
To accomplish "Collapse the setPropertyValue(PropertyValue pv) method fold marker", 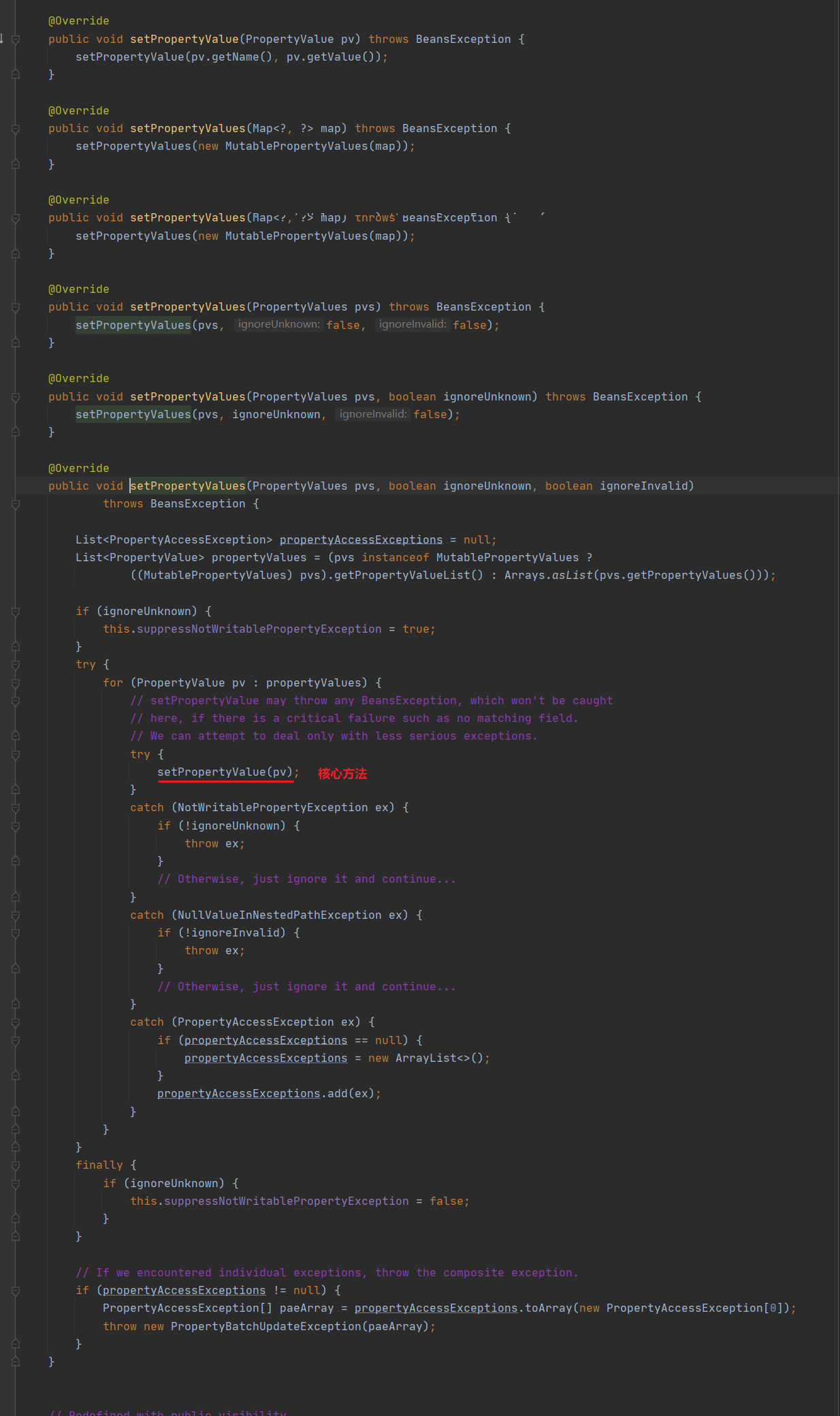I will tap(16, 40).
